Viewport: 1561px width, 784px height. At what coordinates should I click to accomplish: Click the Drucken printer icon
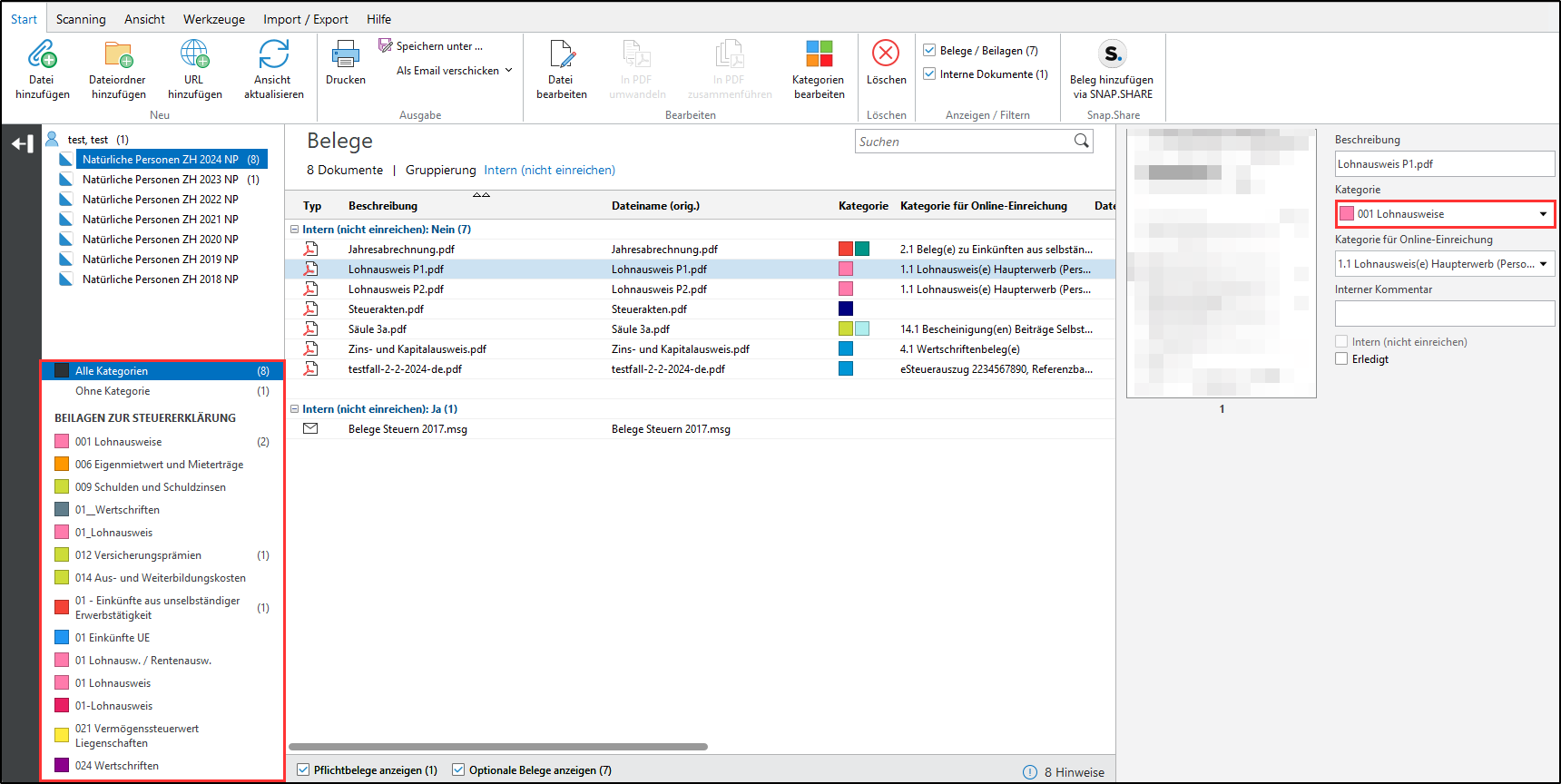[x=346, y=54]
